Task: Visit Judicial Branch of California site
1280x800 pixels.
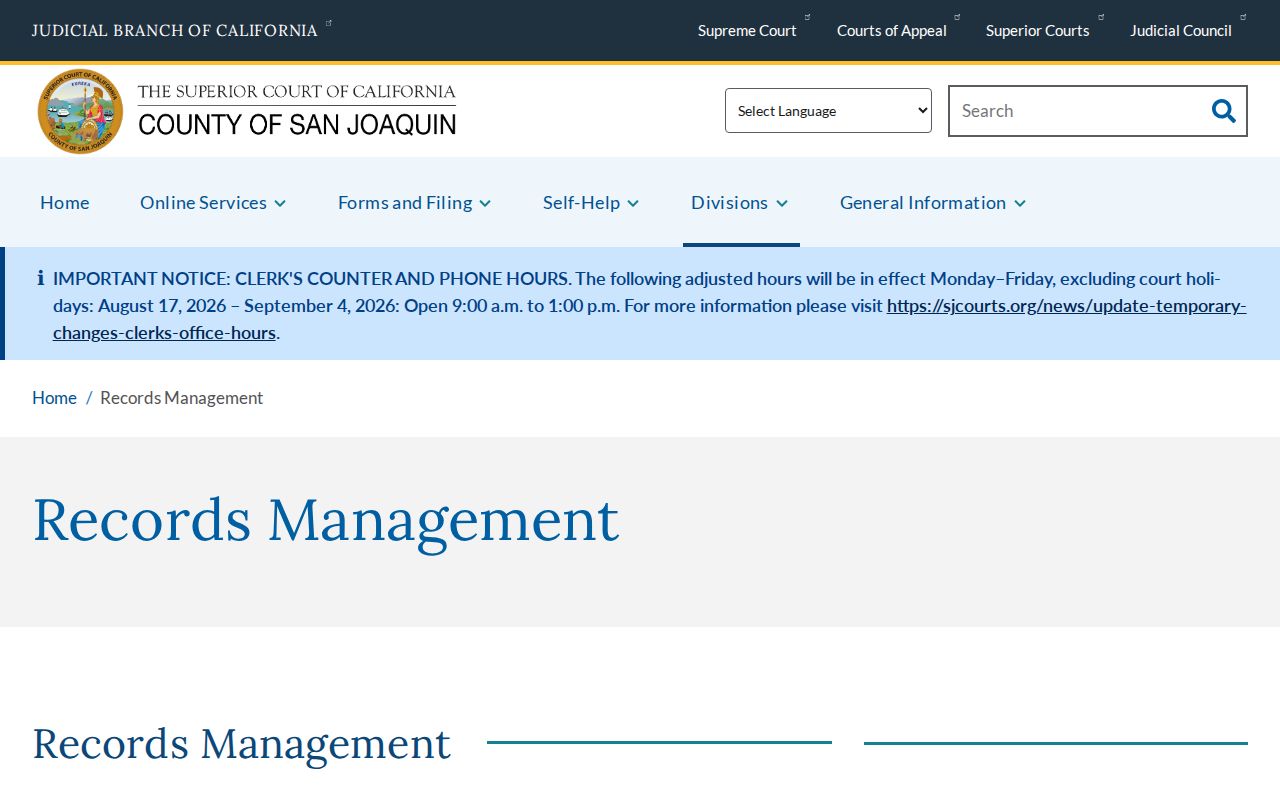Action: (x=175, y=30)
